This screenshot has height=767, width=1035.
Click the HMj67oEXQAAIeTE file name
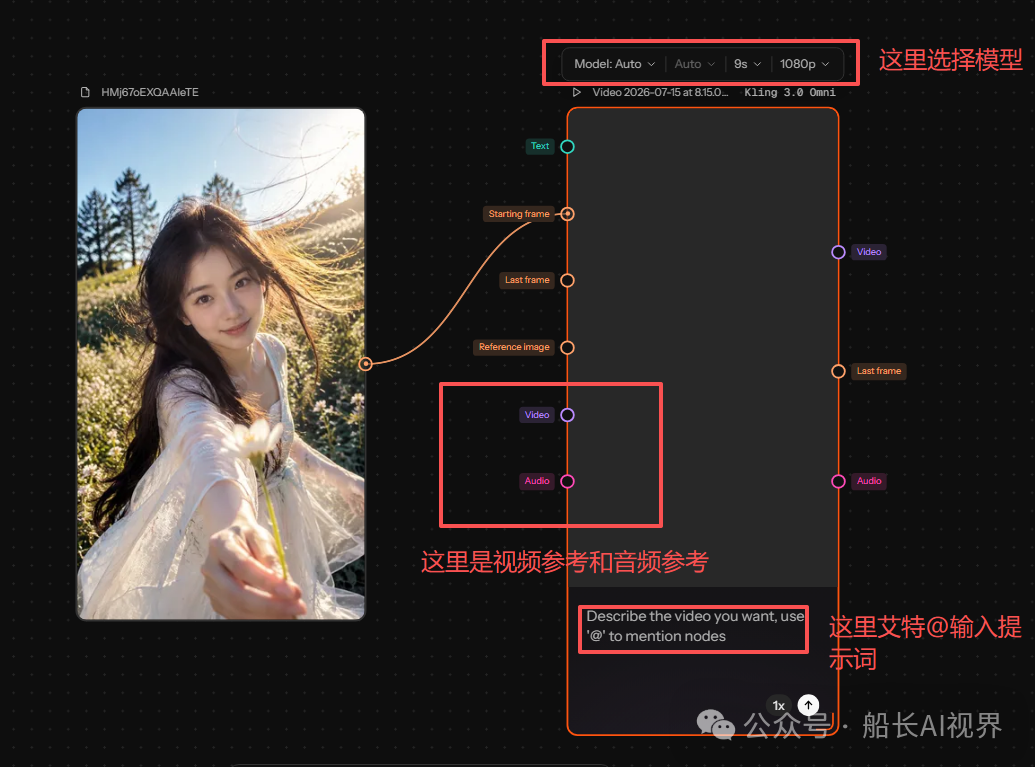(x=150, y=92)
